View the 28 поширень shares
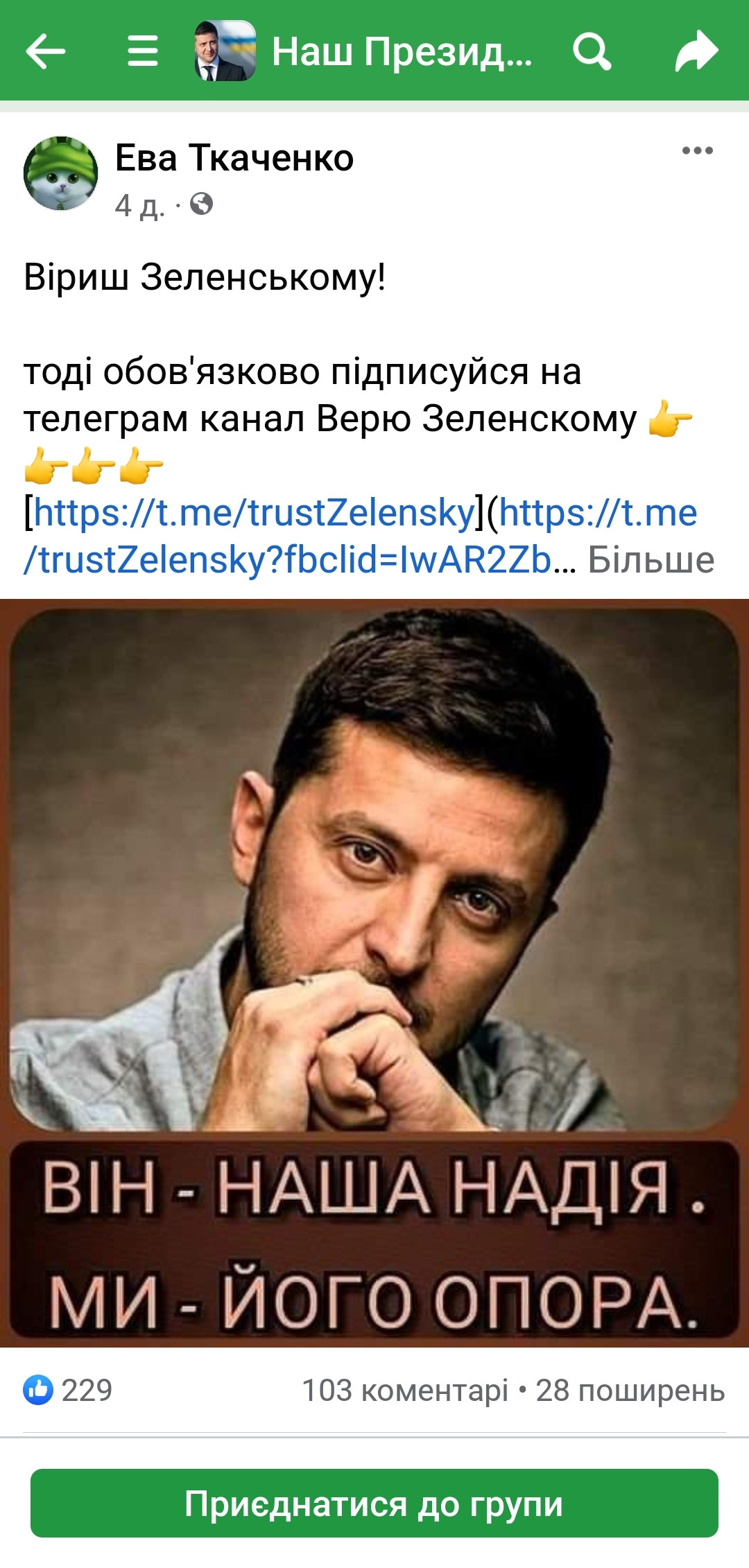This screenshot has width=749, height=1568. (630, 1391)
